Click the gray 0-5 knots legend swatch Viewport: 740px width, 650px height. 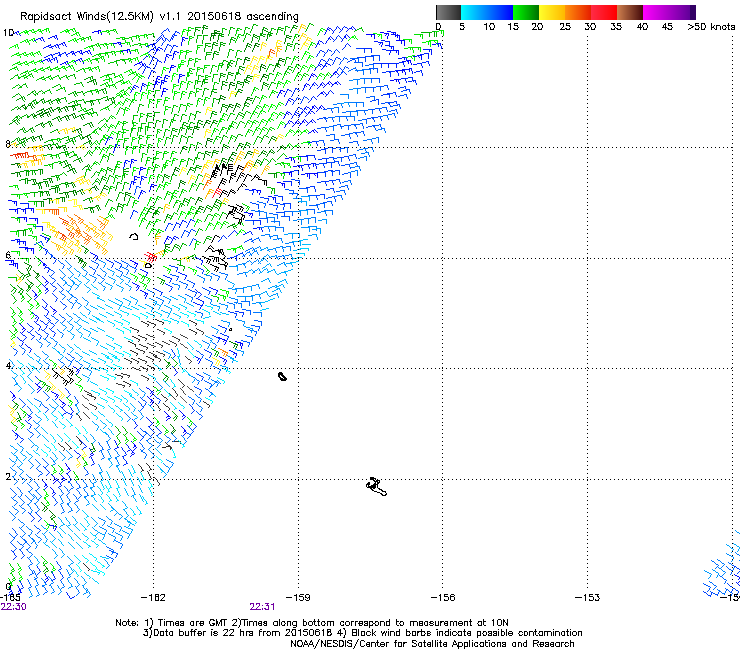pos(448,12)
